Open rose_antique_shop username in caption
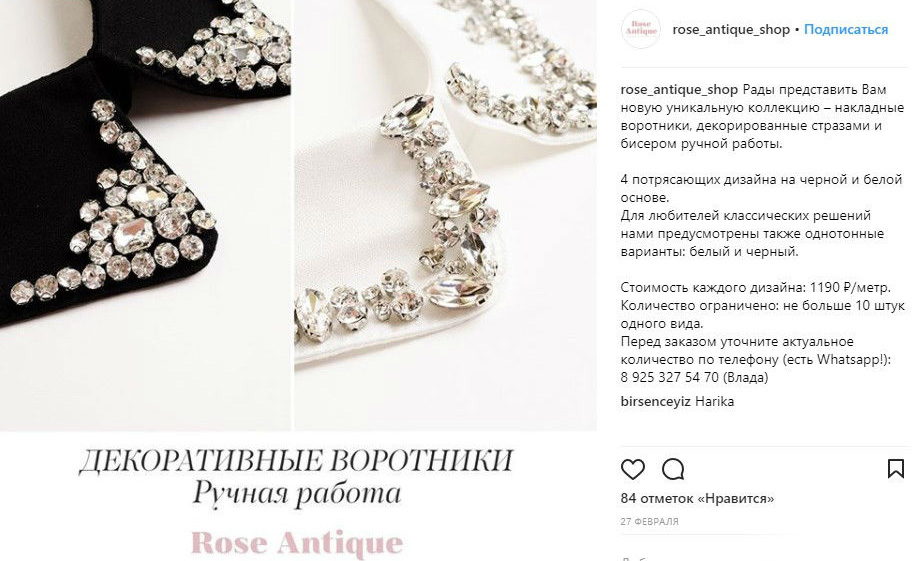Image resolution: width=913 pixels, height=561 pixels. [679, 90]
